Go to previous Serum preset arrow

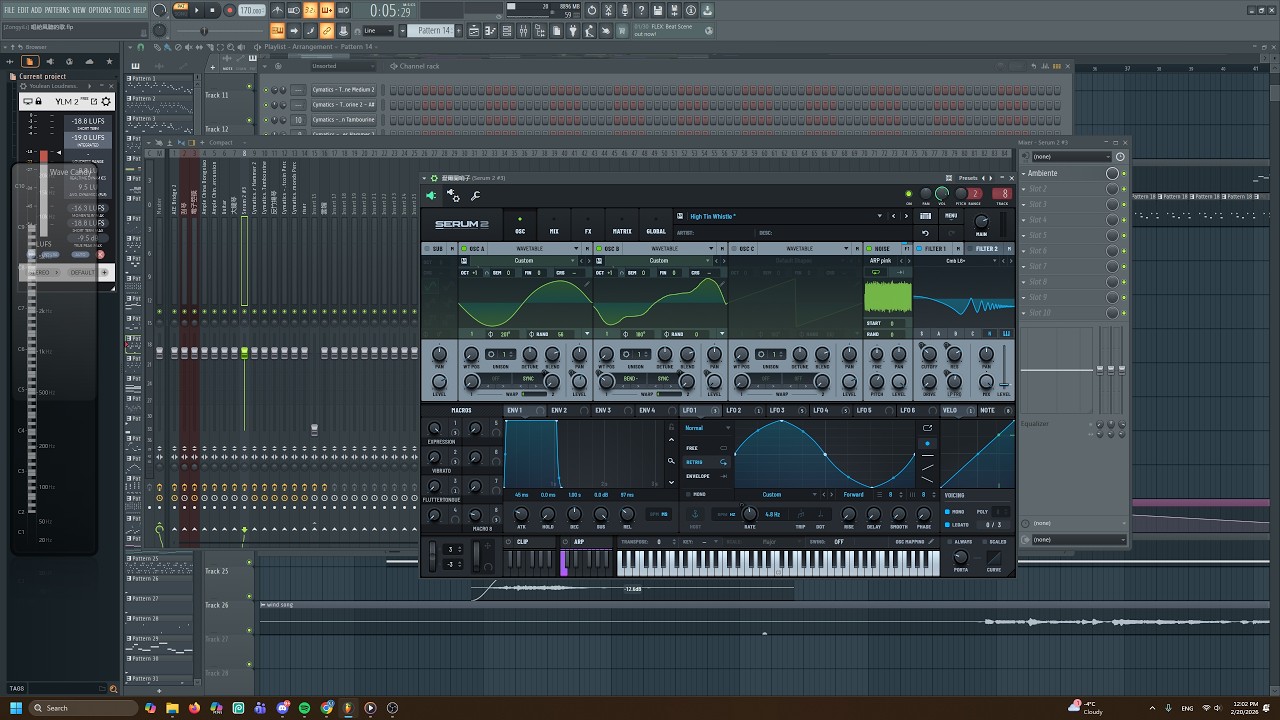(894, 216)
